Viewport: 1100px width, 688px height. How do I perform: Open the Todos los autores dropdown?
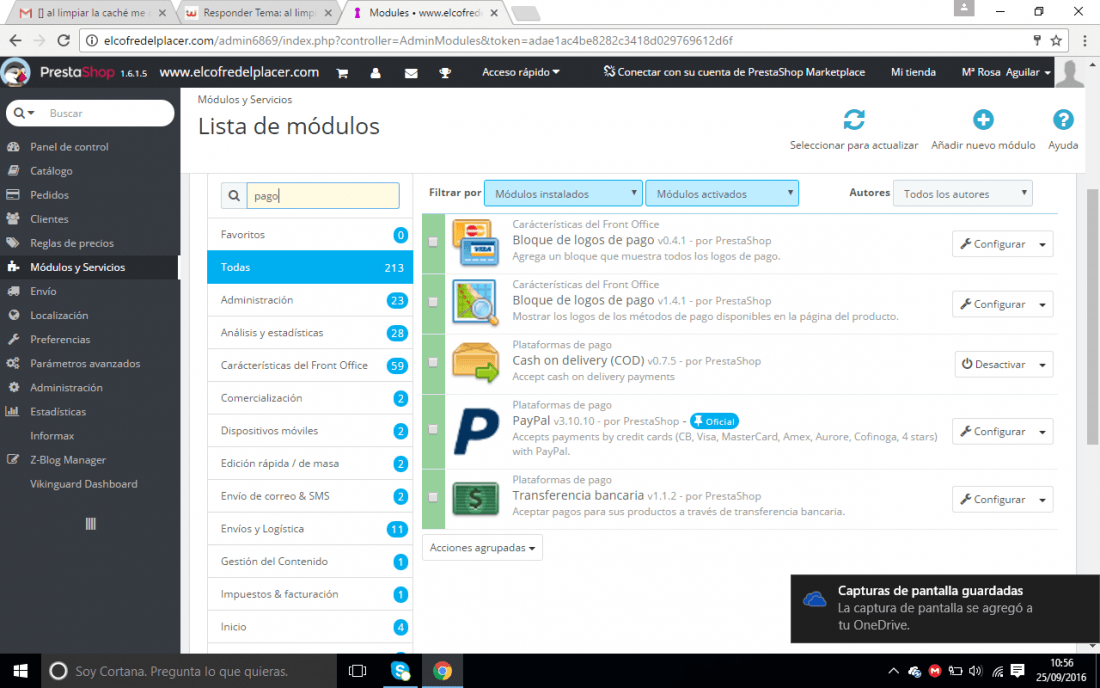click(x=962, y=194)
